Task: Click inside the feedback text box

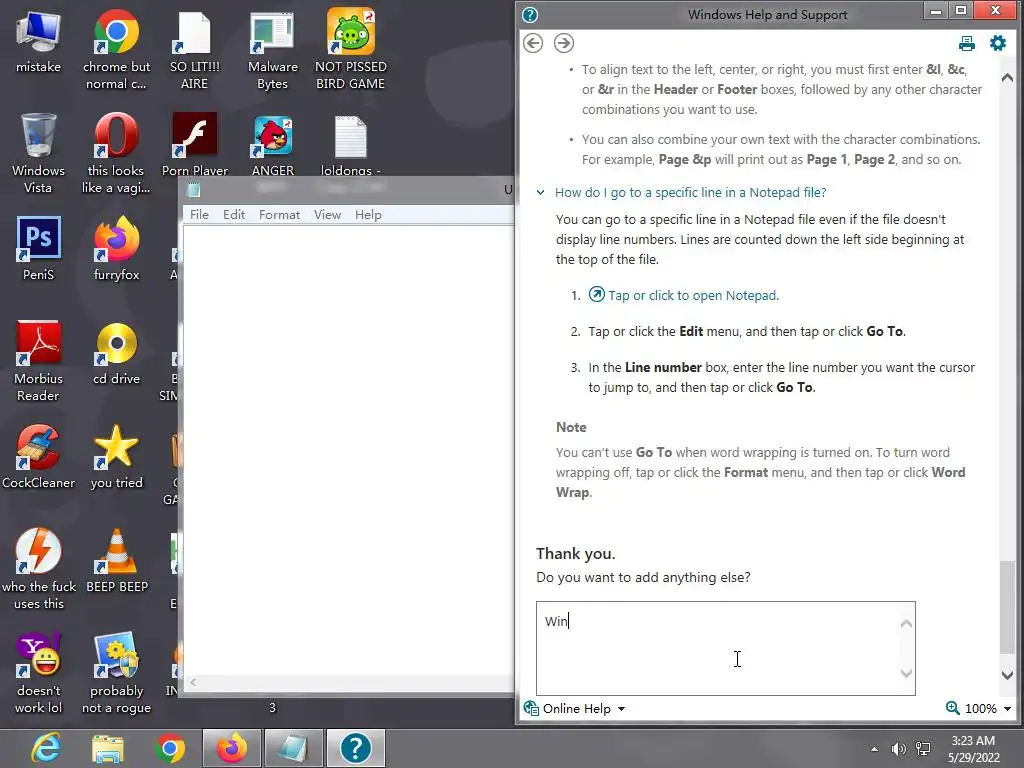Action: (726, 648)
